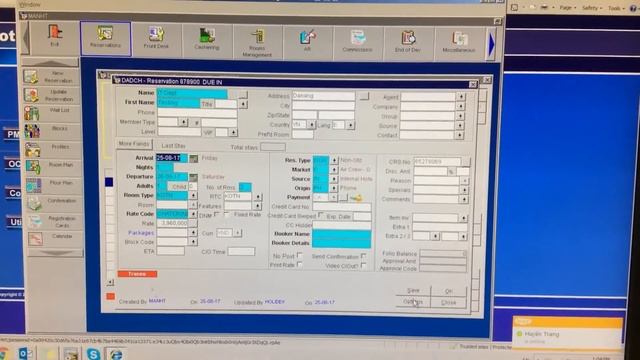Open Outlook from the Windows taskbar

pos(25,353)
